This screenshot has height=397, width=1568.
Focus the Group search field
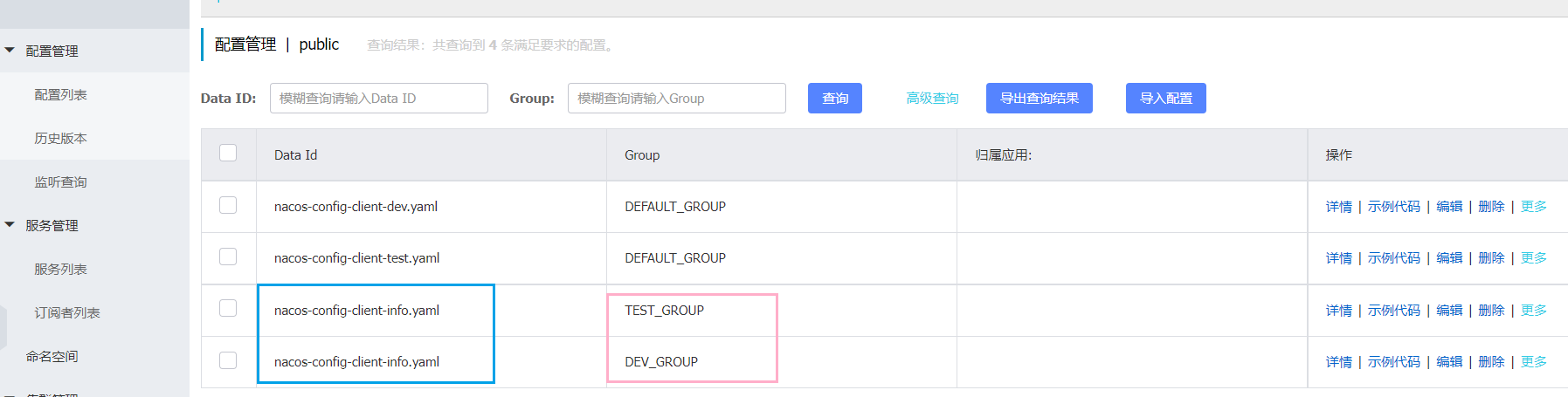tap(677, 99)
